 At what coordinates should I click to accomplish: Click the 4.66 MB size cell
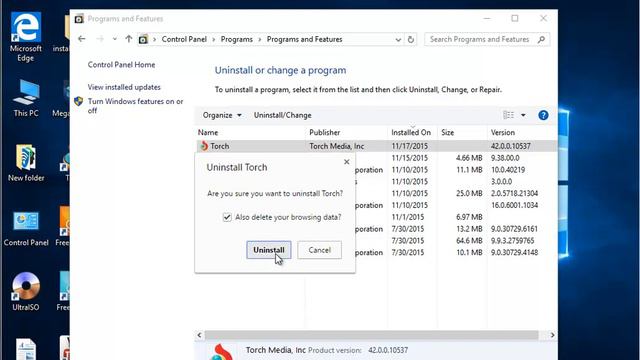[x=469, y=158]
